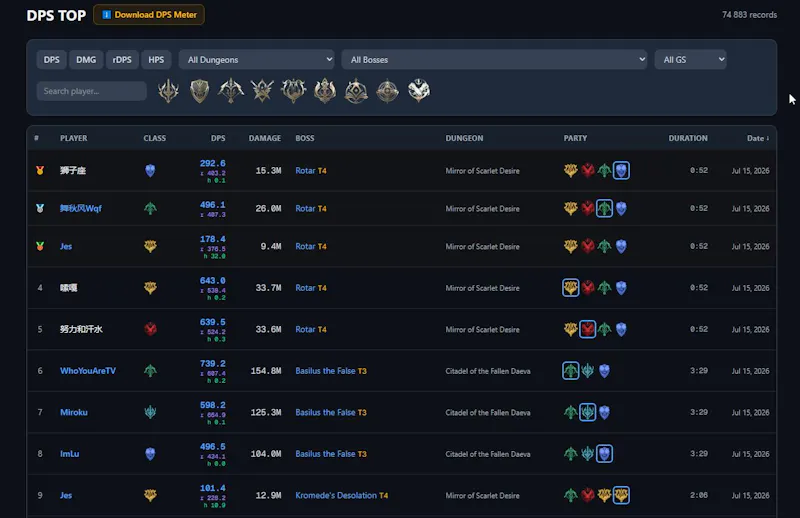
Task: Click highlighted blue party icon in ImLu row
Action: pyautogui.click(x=604, y=454)
